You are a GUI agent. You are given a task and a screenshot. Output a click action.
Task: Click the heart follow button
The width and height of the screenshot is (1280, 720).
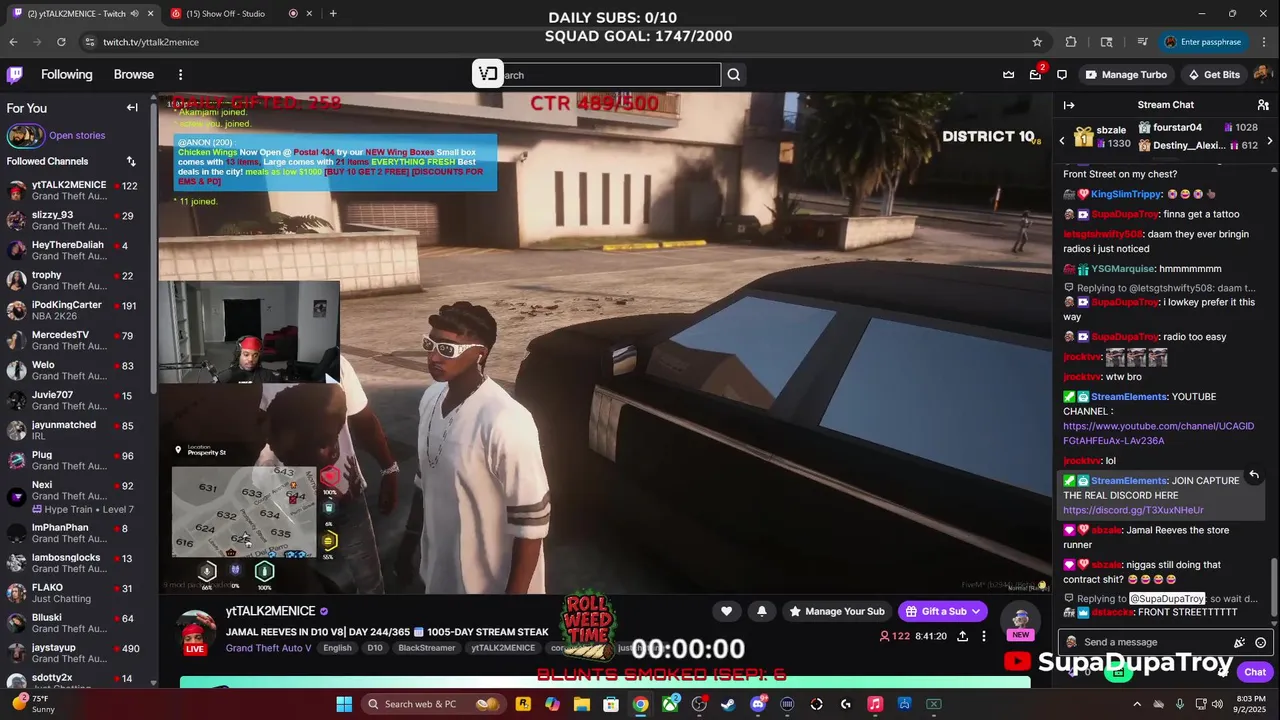pyautogui.click(x=727, y=611)
